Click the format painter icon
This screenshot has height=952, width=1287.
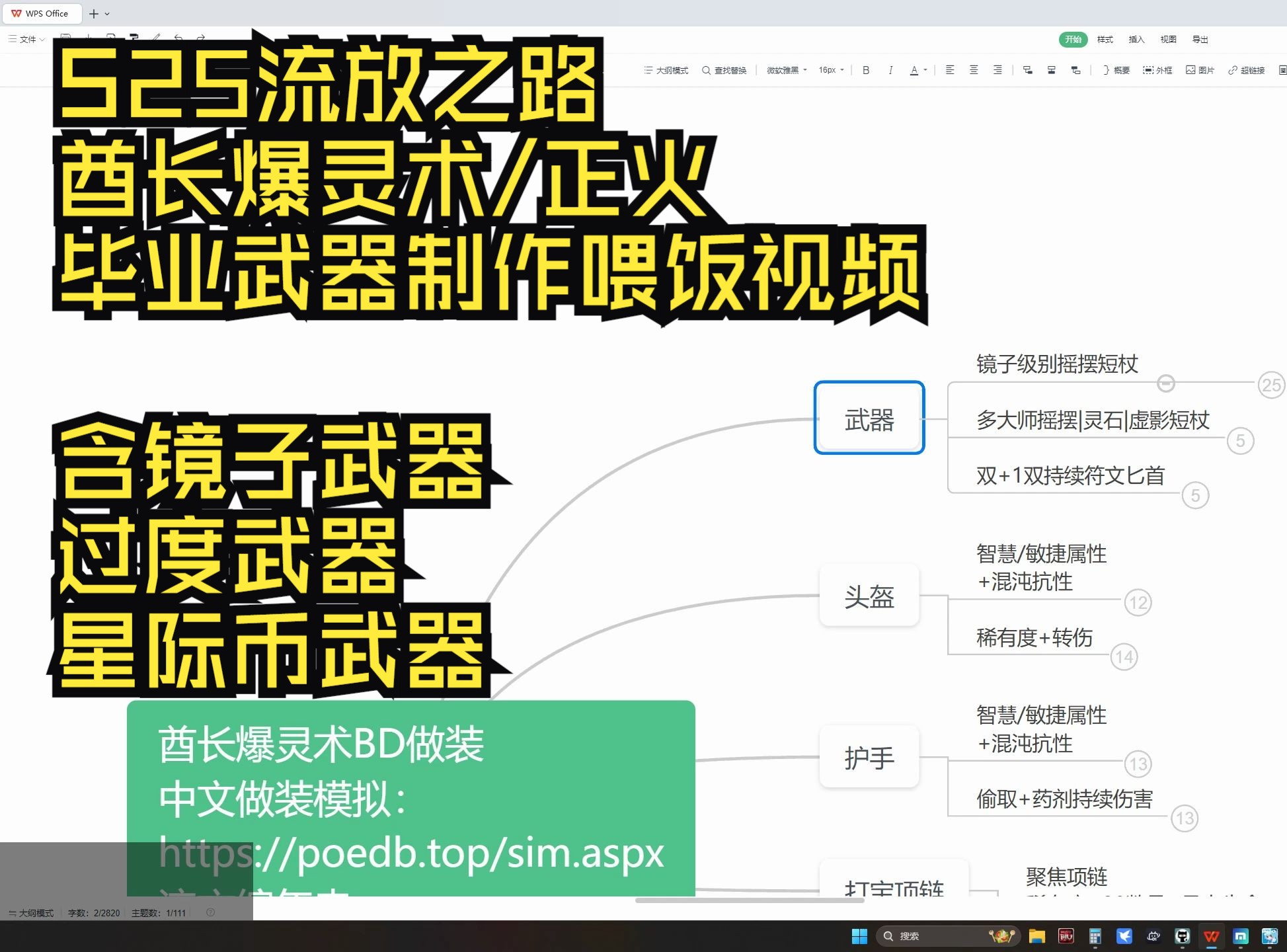[x=134, y=38]
